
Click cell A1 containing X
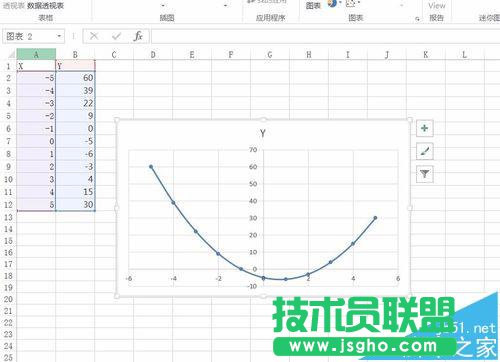[36, 66]
